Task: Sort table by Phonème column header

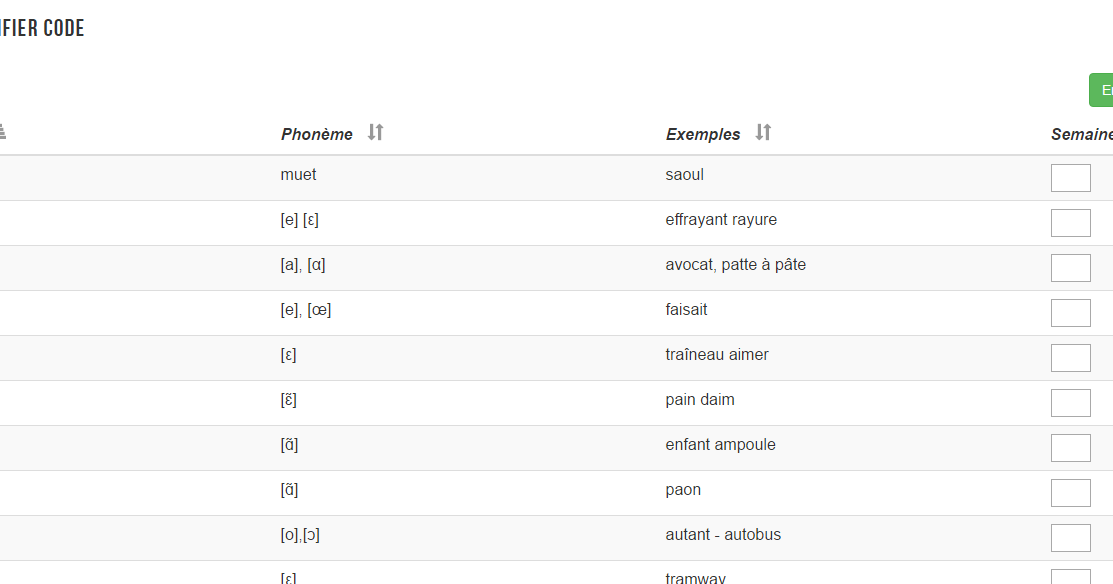Action: [317, 134]
